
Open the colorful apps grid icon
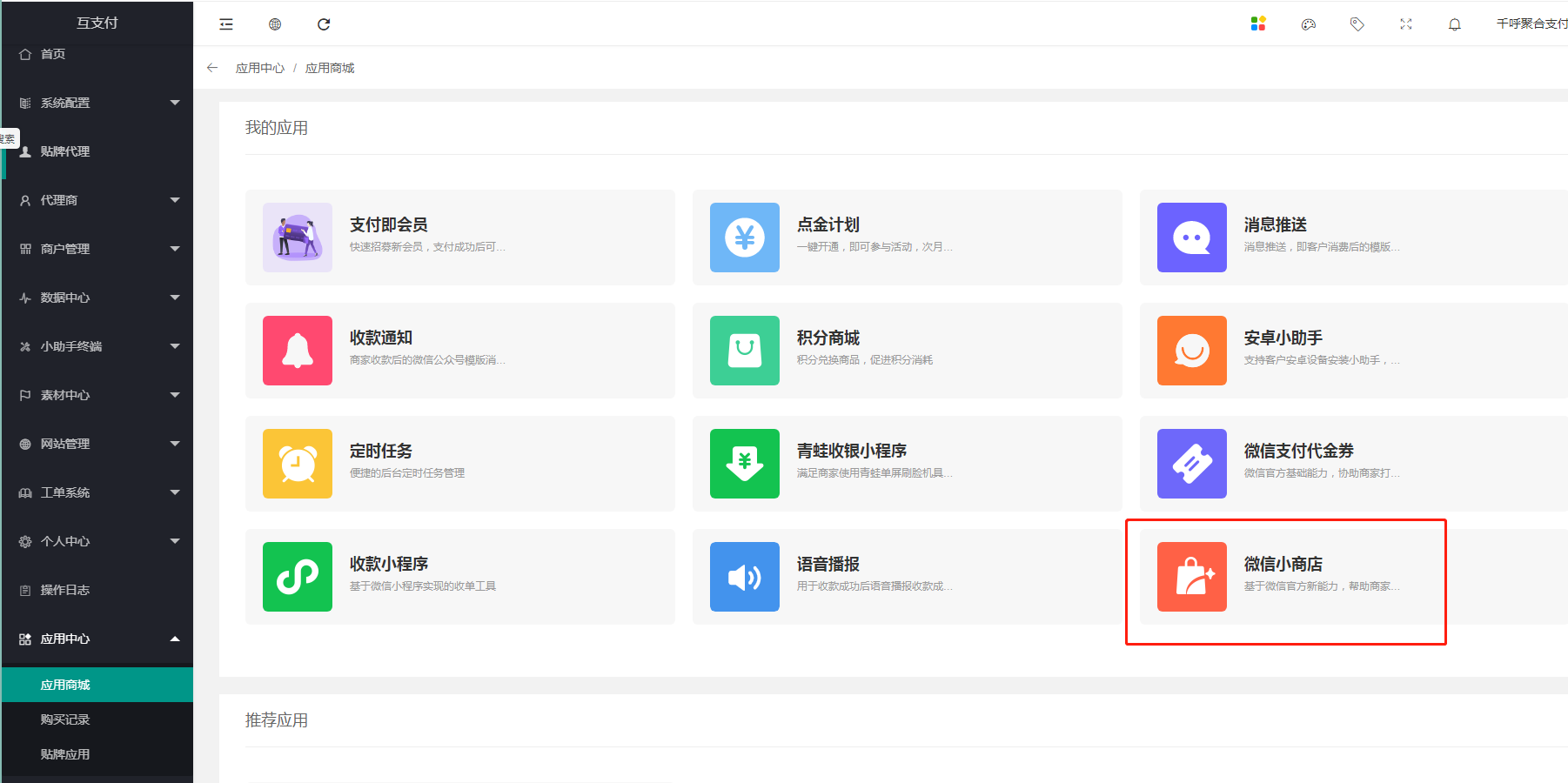1258,23
